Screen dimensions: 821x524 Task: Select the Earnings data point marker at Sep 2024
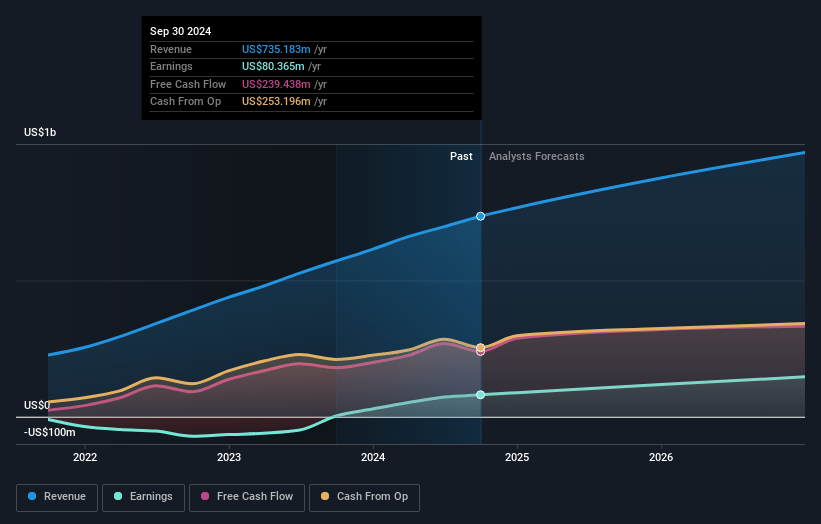pyautogui.click(x=480, y=395)
